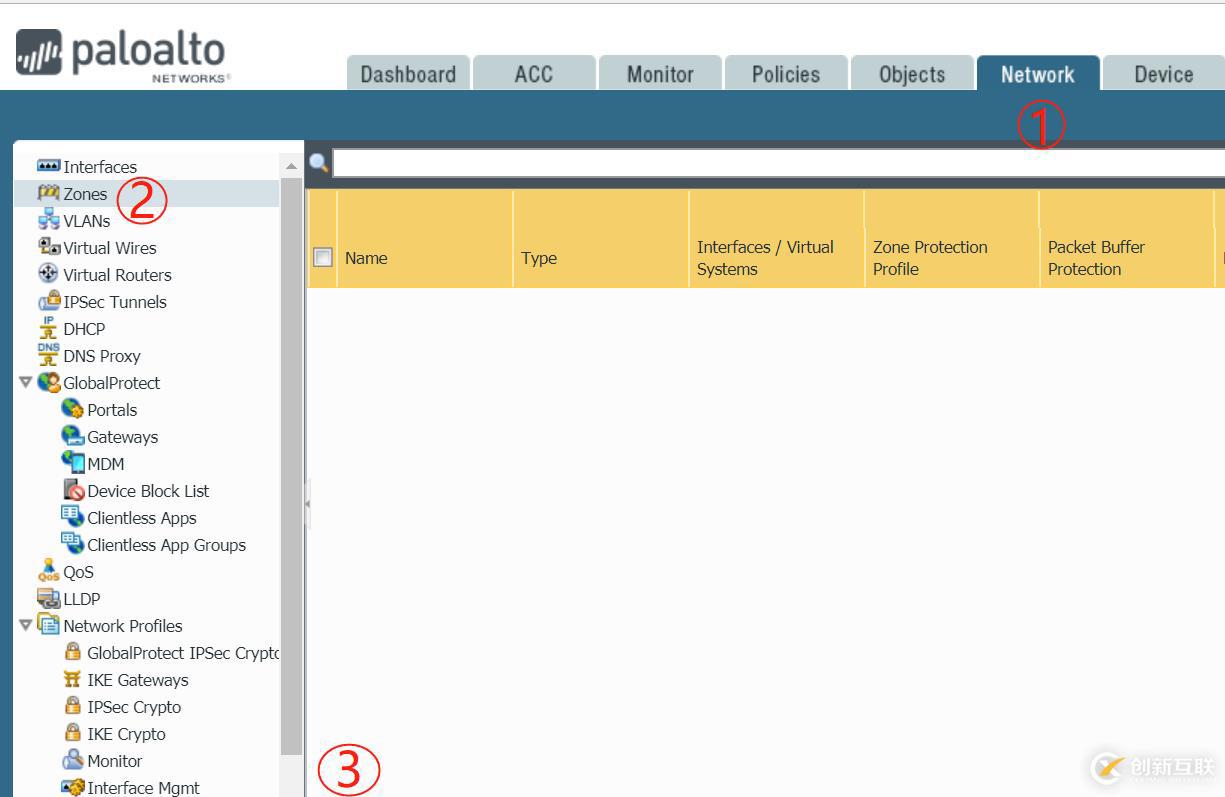
Task: Click the sidebar vertical scrollbar thumb
Action: pos(291,465)
